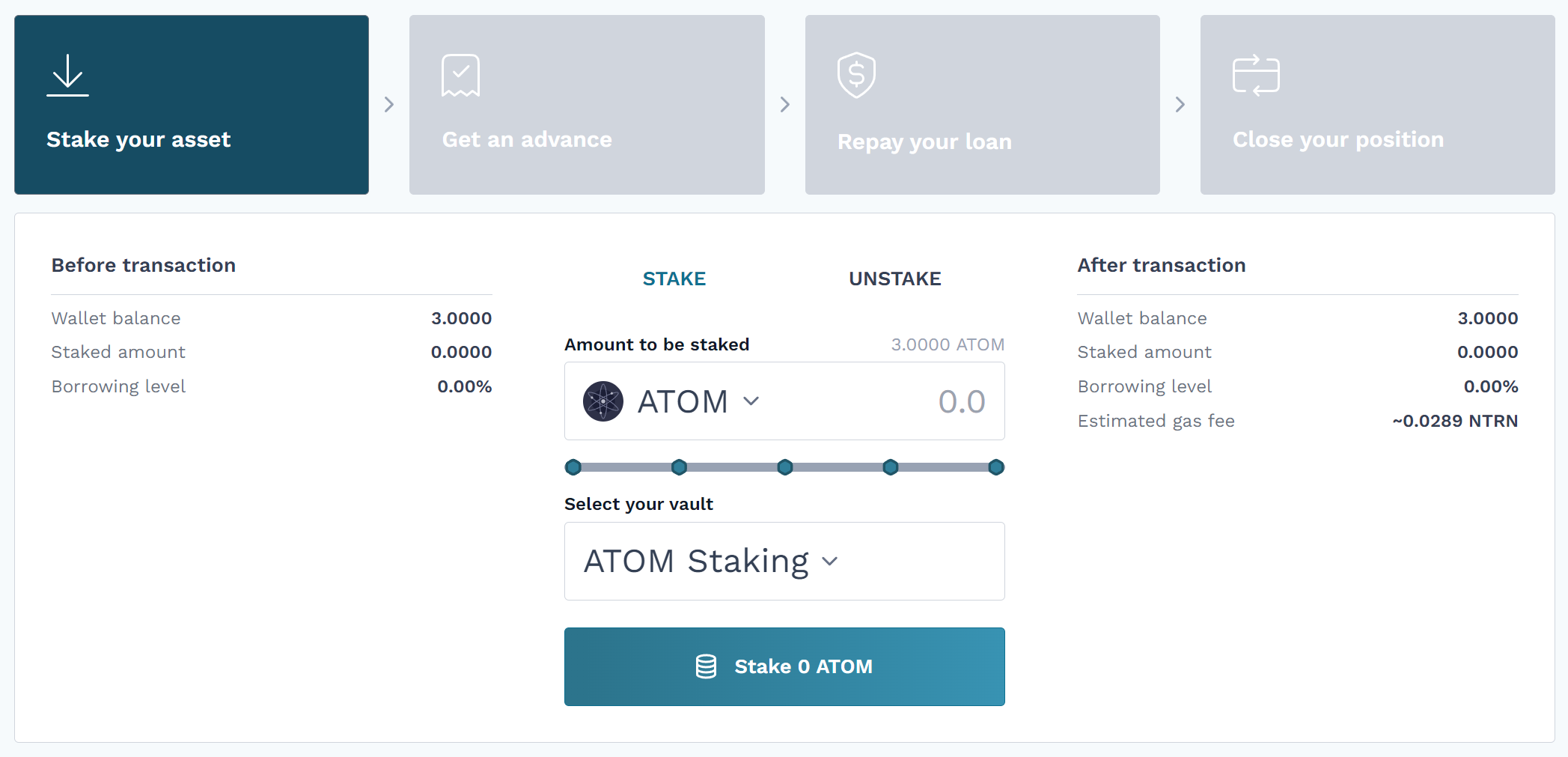Click the coin stack icon on Stake button
The height and width of the screenshot is (757, 1568).
click(706, 666)
